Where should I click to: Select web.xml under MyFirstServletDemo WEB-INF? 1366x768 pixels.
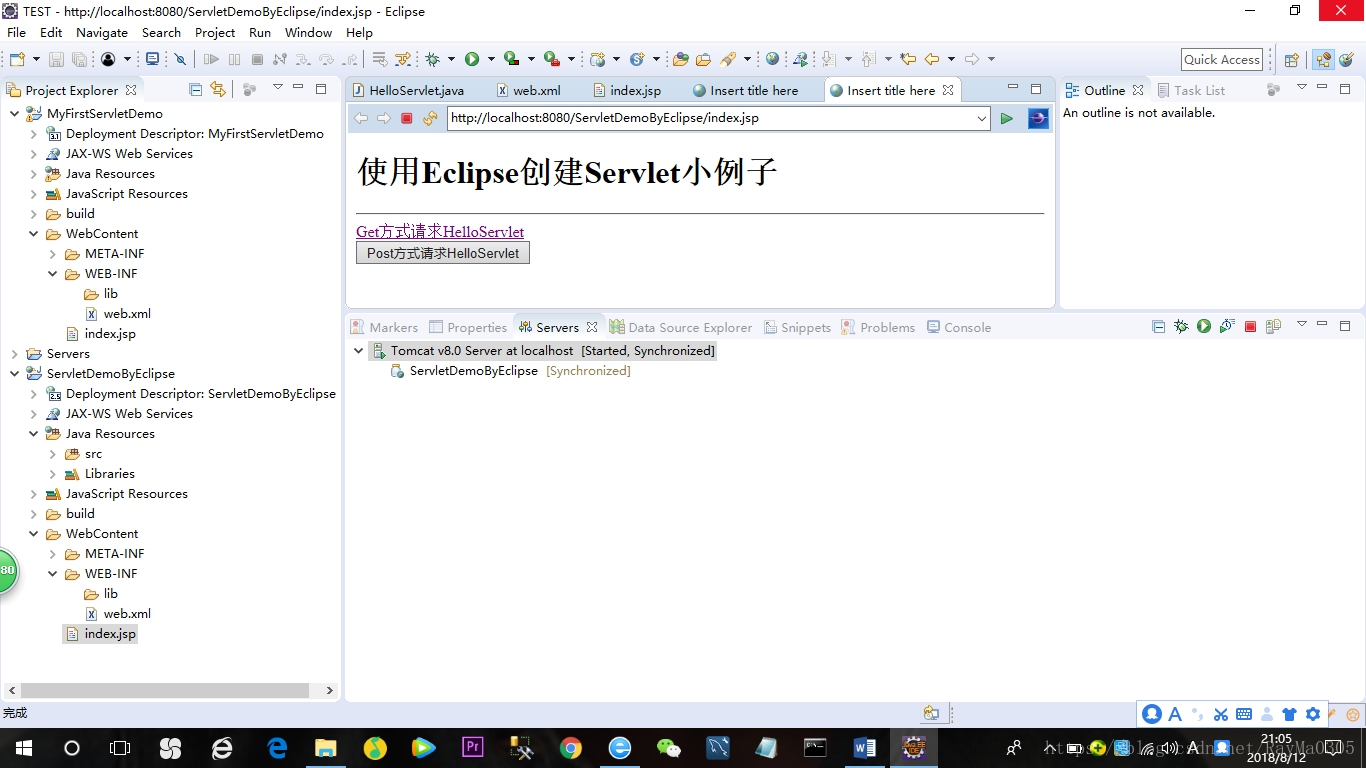pyautogui.click(x=118, y=314)
